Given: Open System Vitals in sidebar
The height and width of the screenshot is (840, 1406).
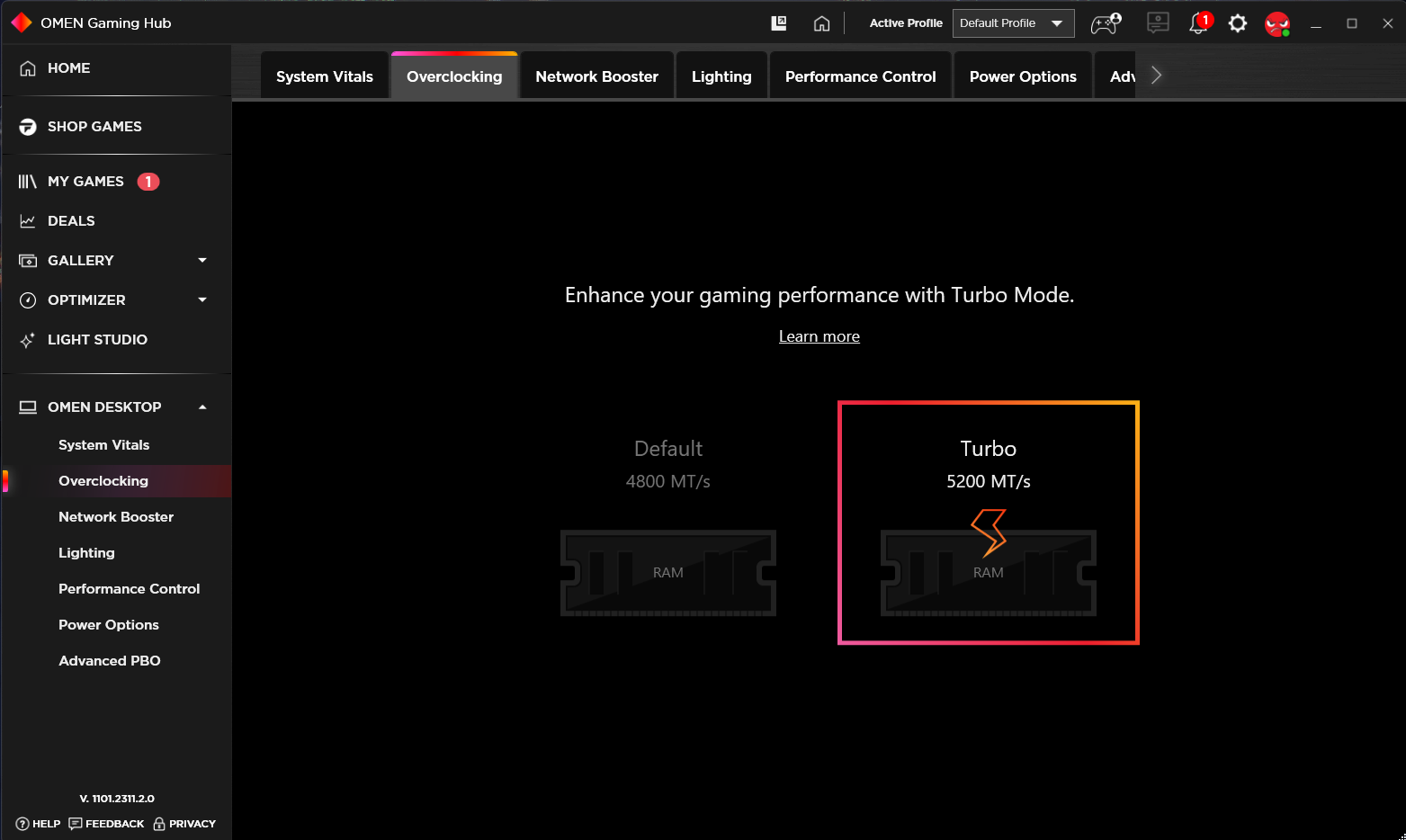Looking at the screenshot, I should tap(104, 445).
